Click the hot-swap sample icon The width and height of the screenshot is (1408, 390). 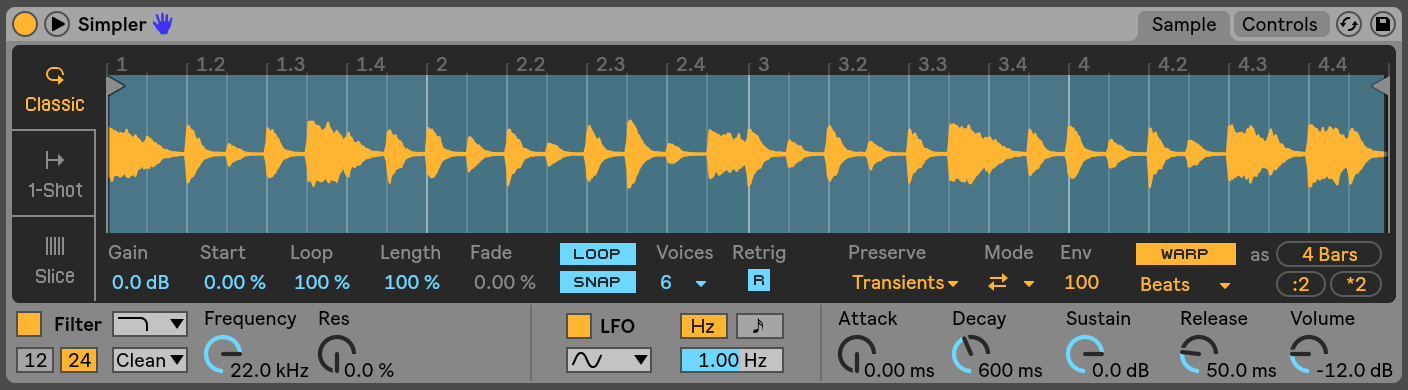[x=1350, y=24]
